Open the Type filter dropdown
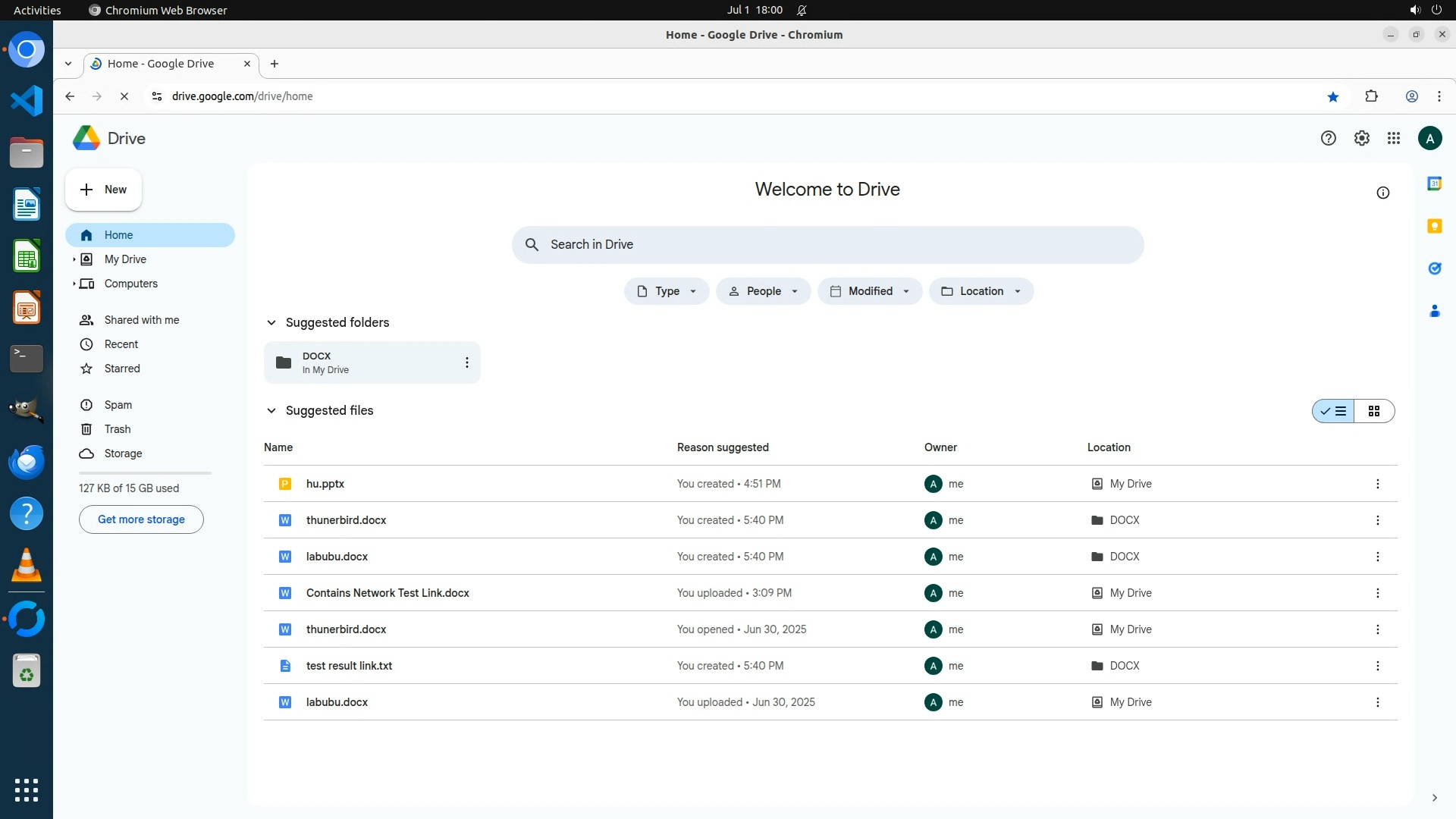Screen dimensions: 1456x819 (667, 291)
